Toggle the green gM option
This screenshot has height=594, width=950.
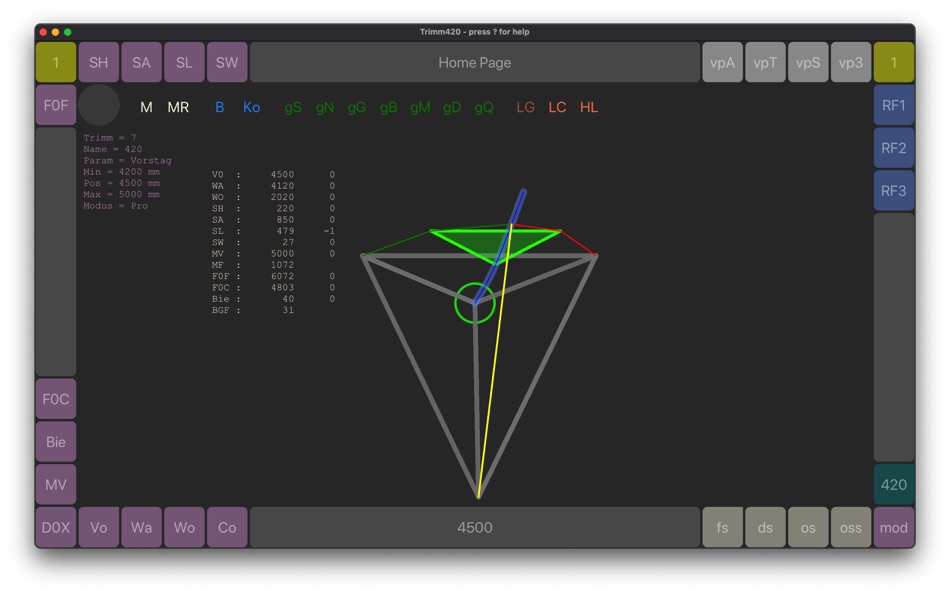[x=420, y=107]
